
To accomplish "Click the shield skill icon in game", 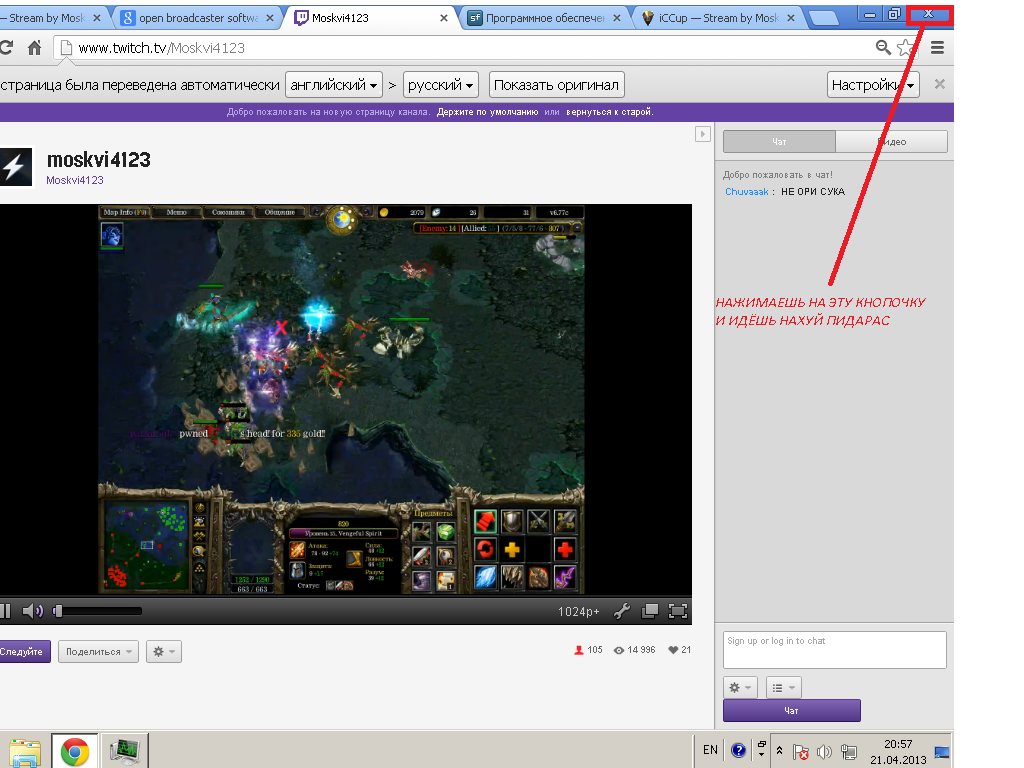I will pyautogui.click(x=512, y=522).
